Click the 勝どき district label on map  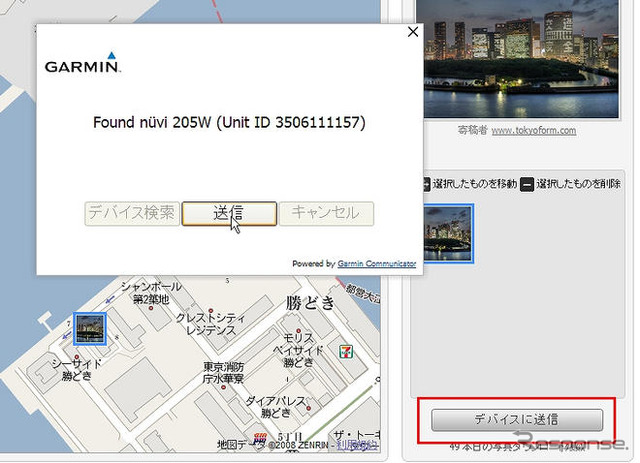click(310, 303)
